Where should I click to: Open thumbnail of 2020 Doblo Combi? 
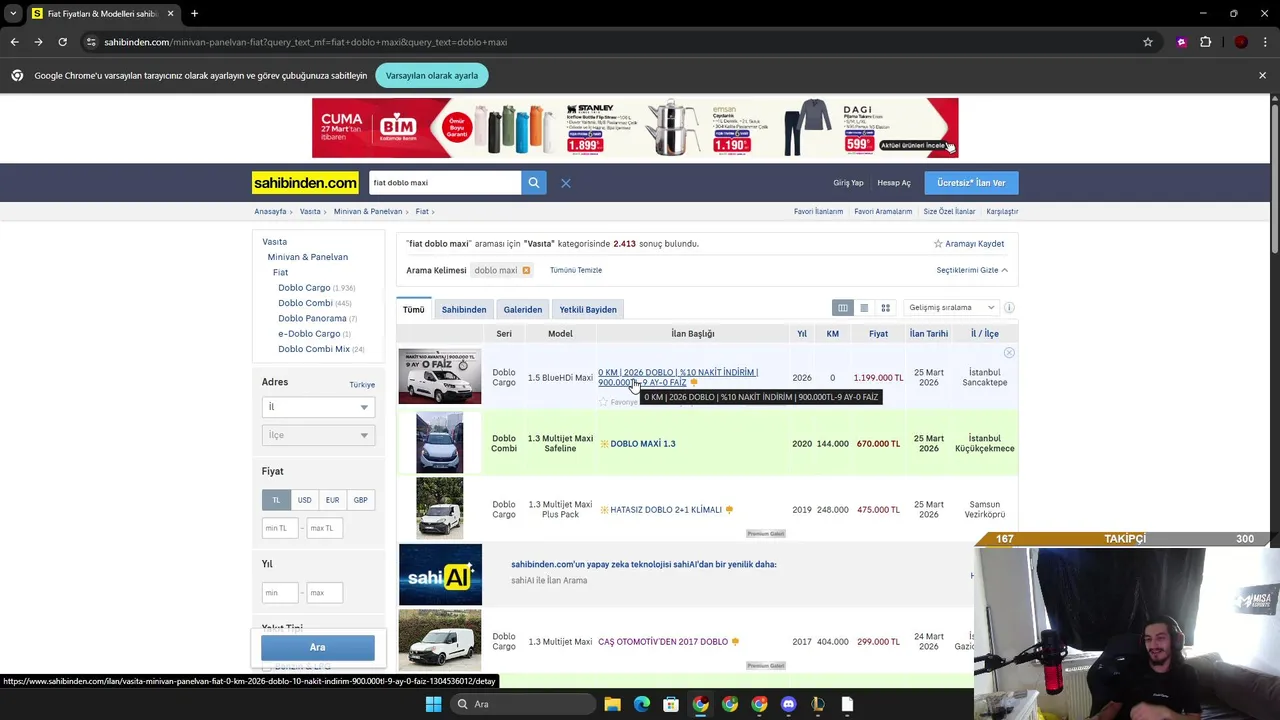(440, 443)
